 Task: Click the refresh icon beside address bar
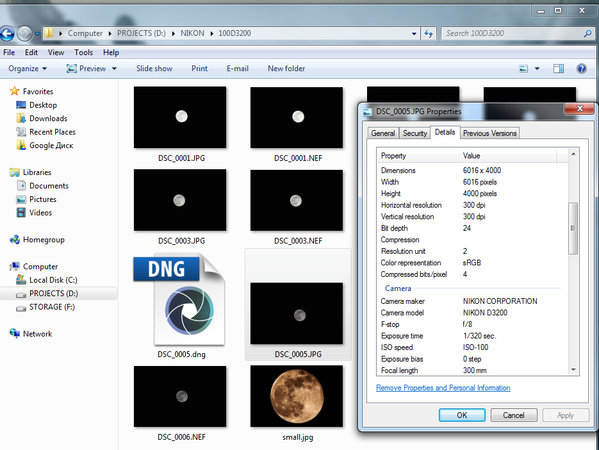428,34
